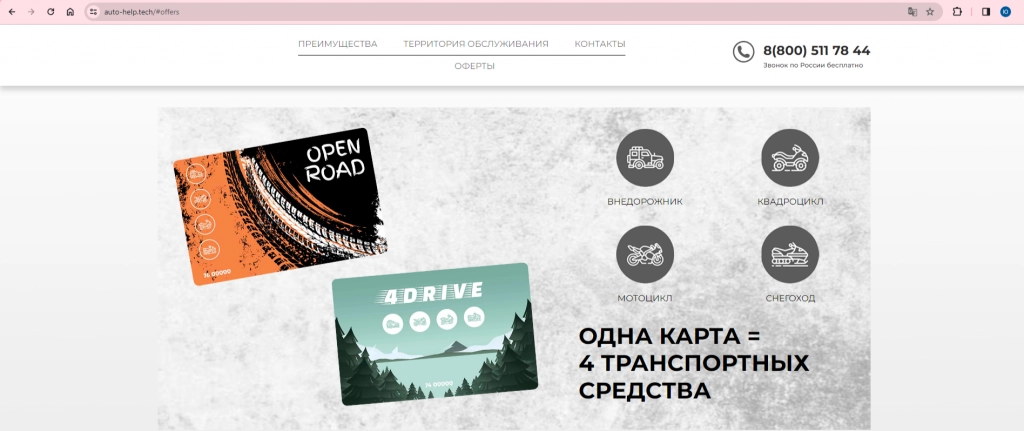Image resolution: width=1024 pixels, height=431 pixels.
Task: Click the phone handset icon
Action: tap(743, 52)
